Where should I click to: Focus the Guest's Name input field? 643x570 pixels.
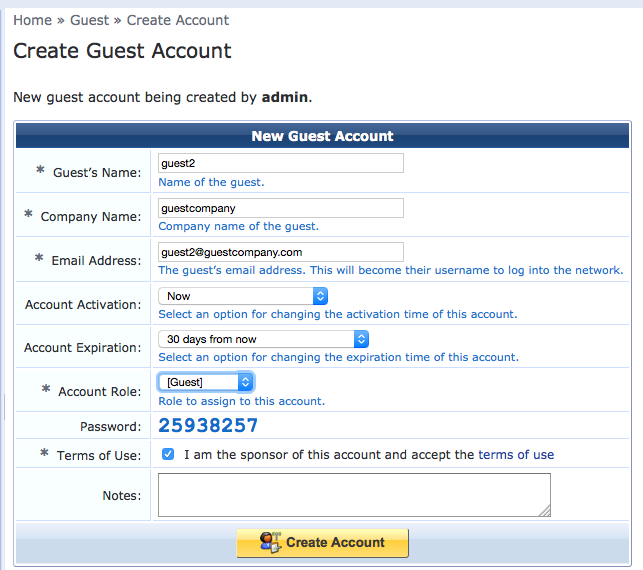point(280,163)
